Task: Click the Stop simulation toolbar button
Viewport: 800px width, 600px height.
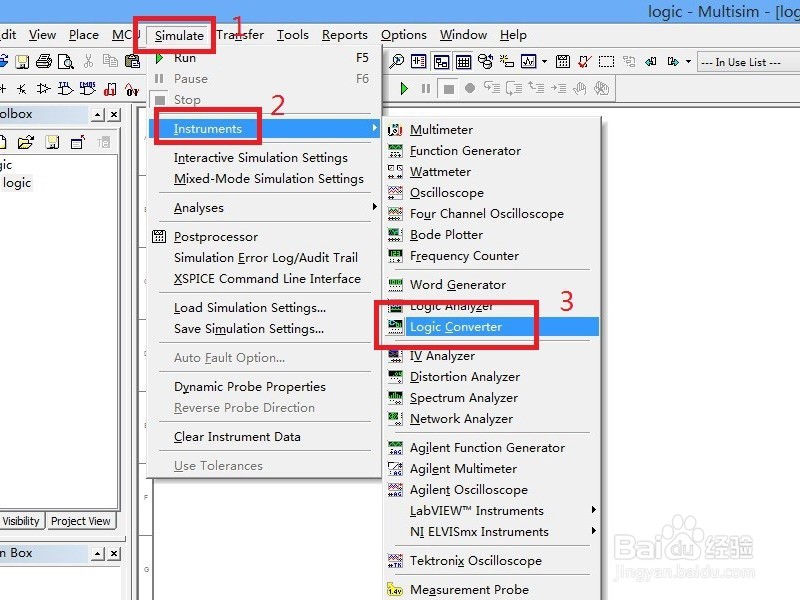Action: point(448,89)
